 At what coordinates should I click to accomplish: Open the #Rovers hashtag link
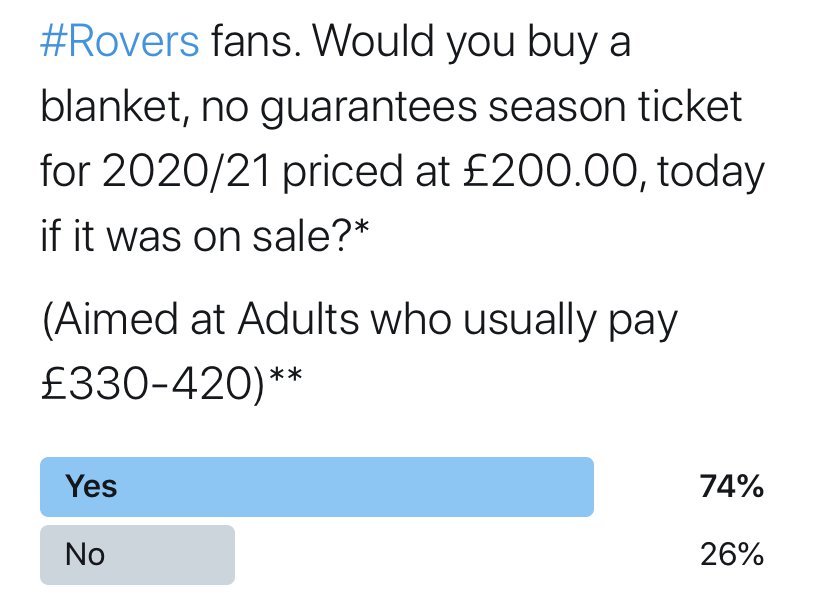tap(120, 42)
